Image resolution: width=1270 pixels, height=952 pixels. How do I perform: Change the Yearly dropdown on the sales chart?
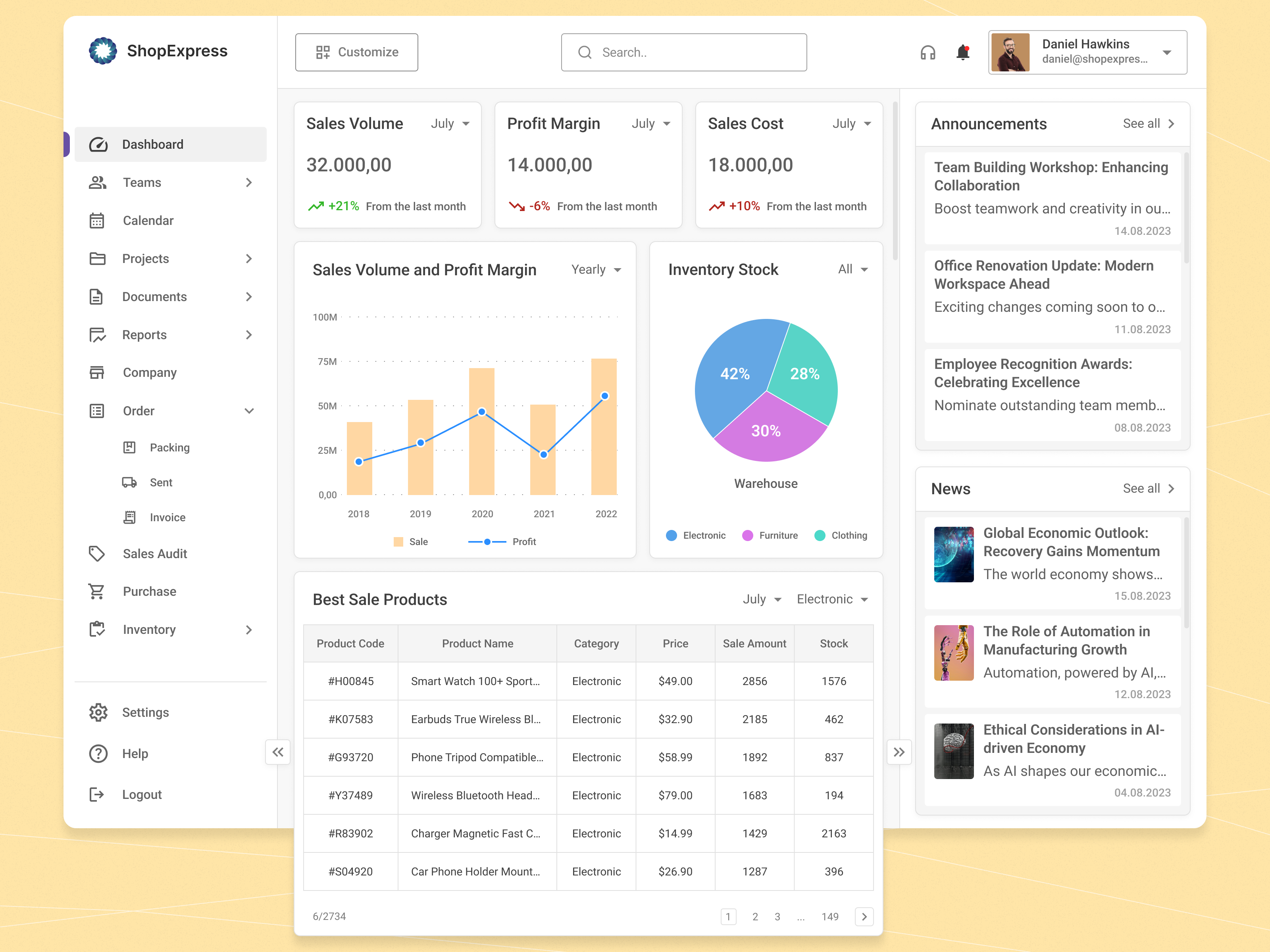(x=595, y=270)
